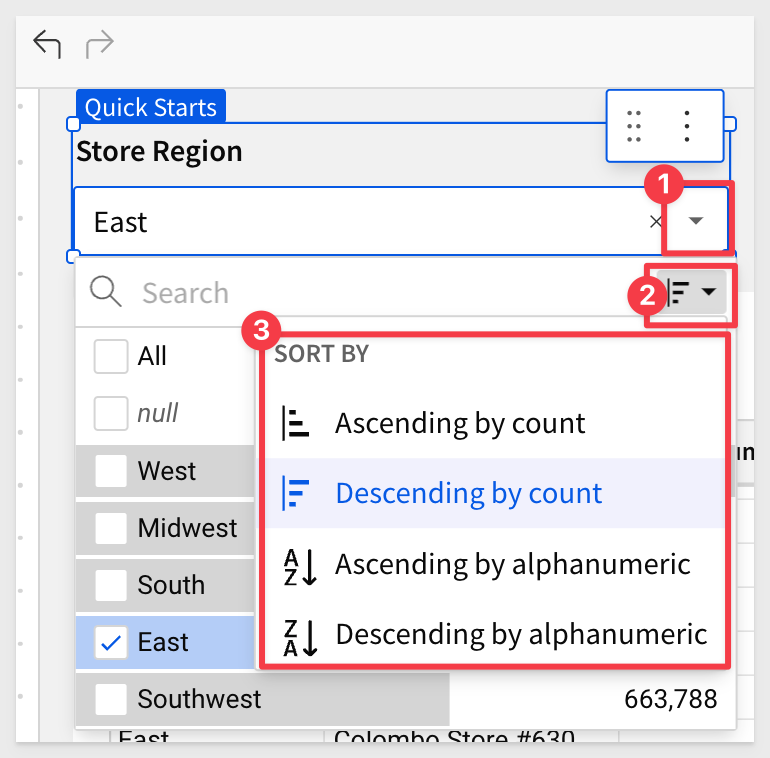Click the undo arrow icon
Image resolution: width=770 pixels, height=758 pixels.
point(47,44)
